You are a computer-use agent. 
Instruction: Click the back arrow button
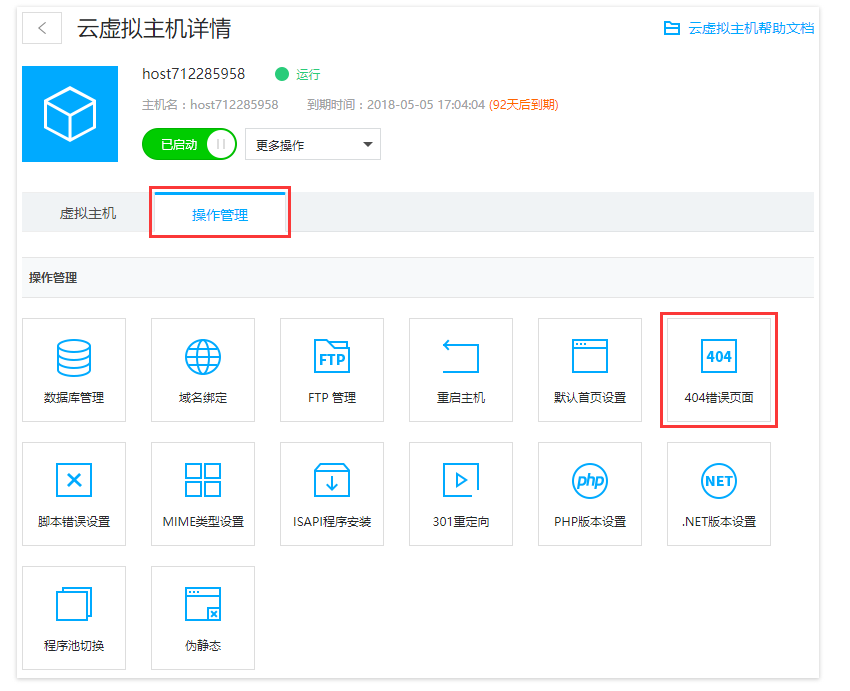pyautogui.click(x=42, y=28)
